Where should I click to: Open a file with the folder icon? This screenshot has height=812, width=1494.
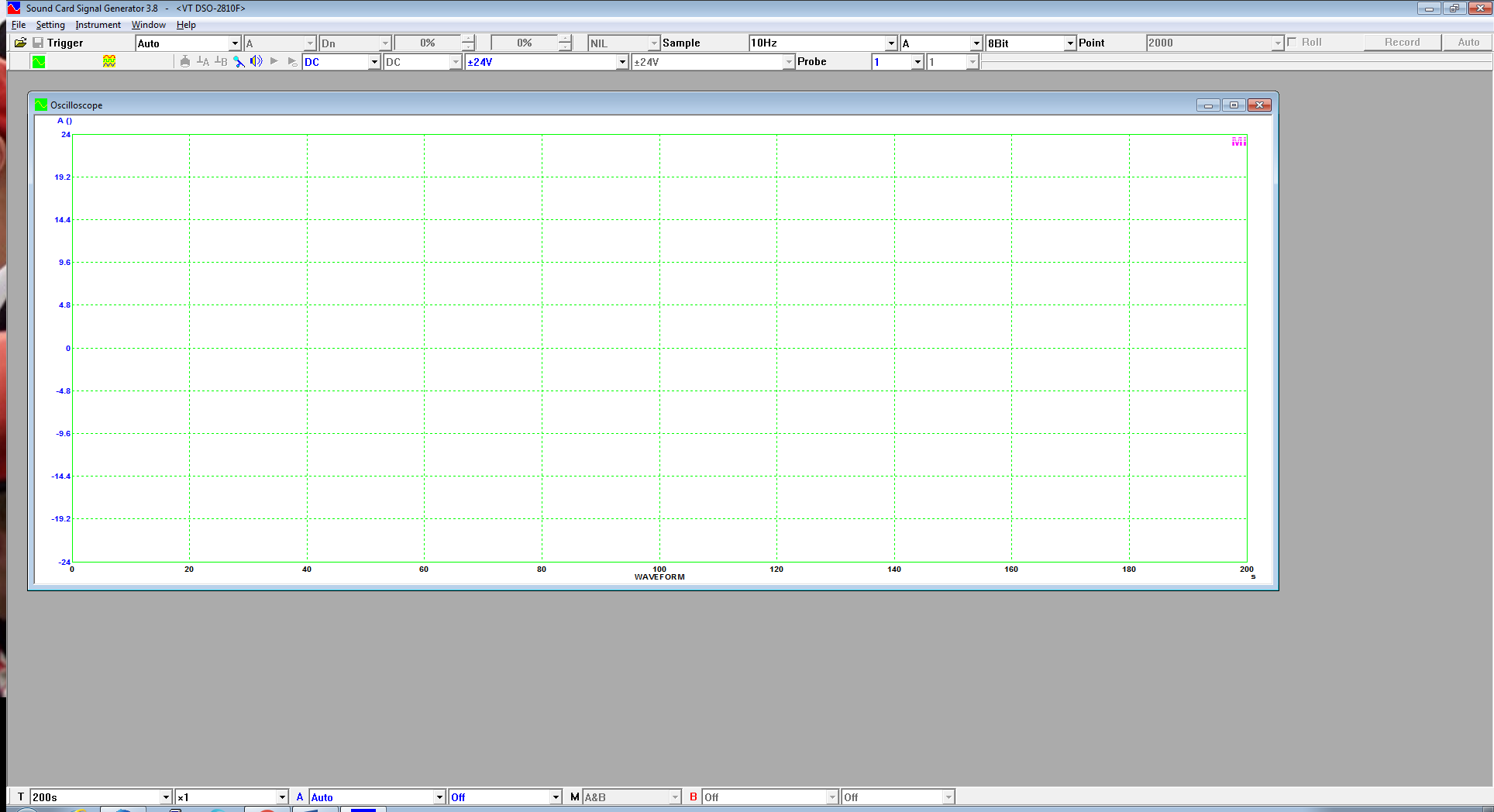point(21,43)
